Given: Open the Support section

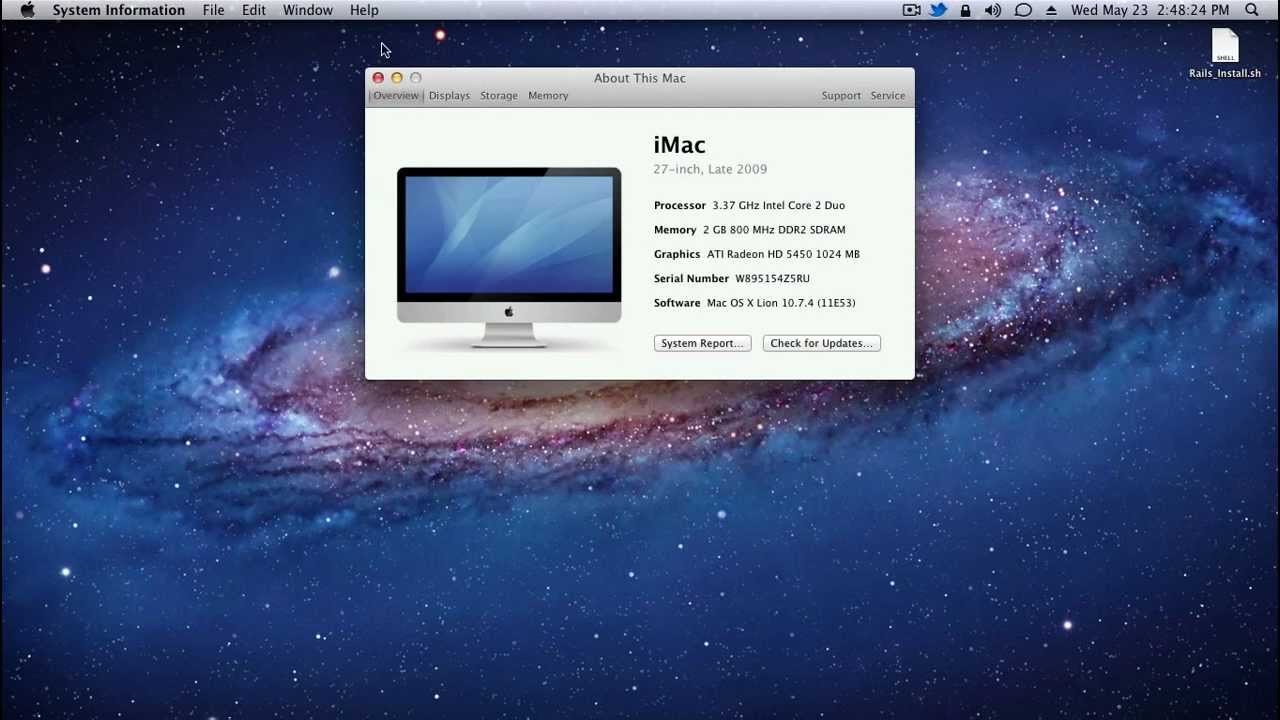Looking at the screenshot, I should pos(841,96).
